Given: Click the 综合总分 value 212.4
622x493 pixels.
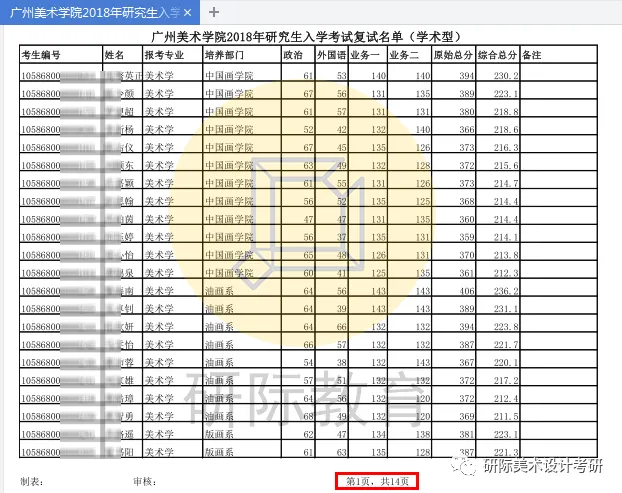Looking at the screenshot, I should click(x=506, y=399).
